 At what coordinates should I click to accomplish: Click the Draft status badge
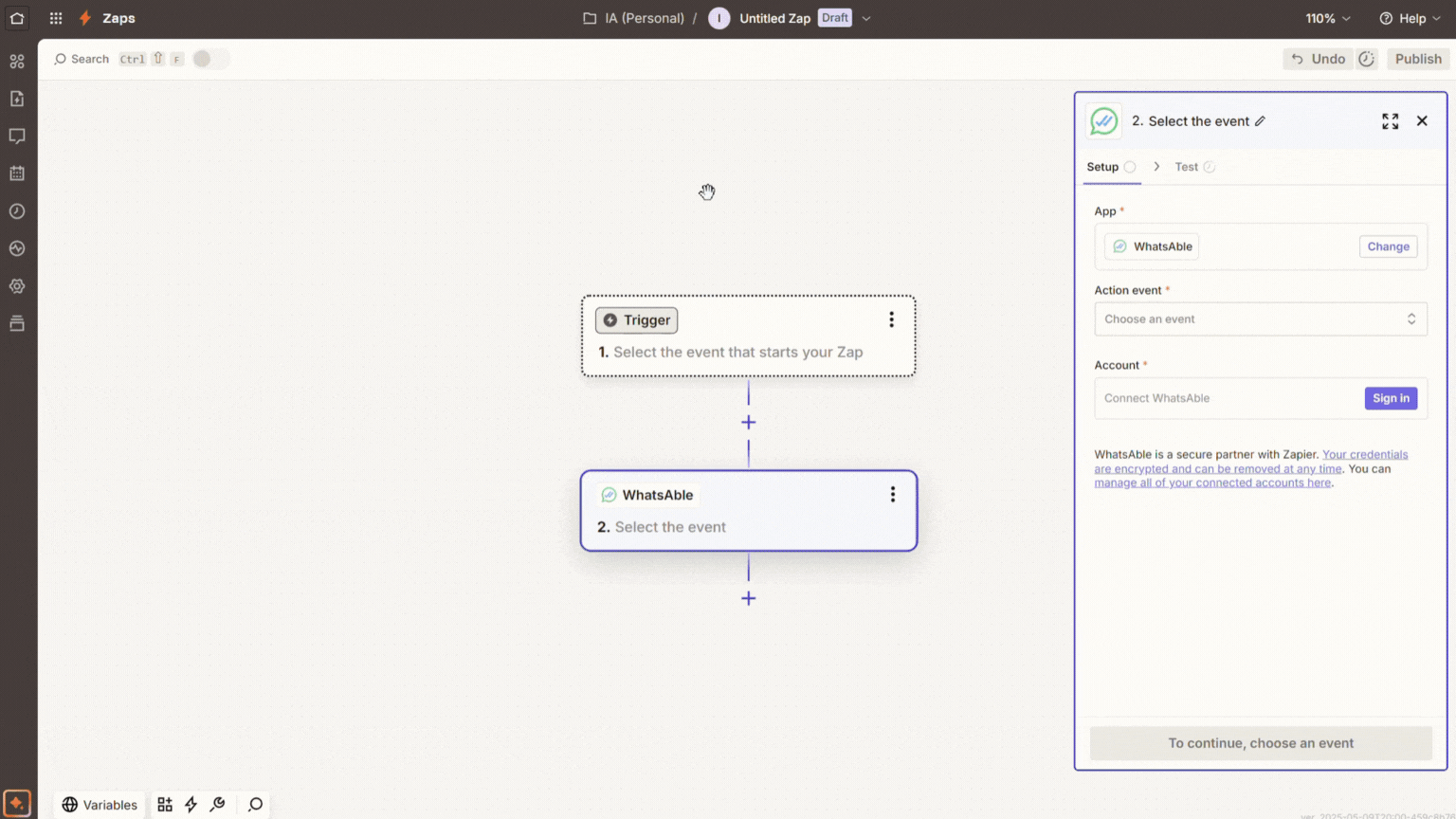click(x=835, y=18)
